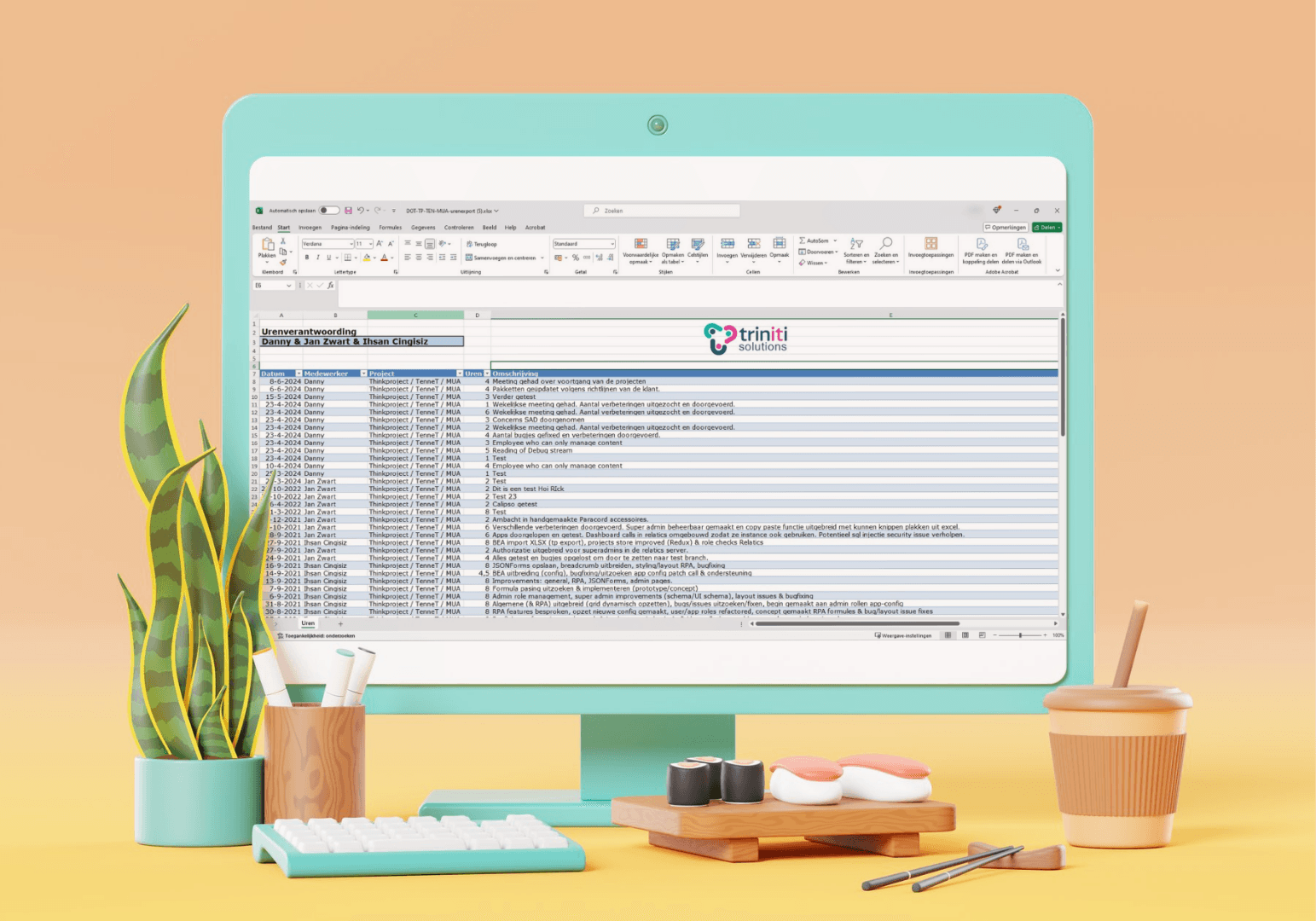Image resolution: width=1316 pixels, height=921 pixels.
Task: Click the Save disk icon in title bar
Action: click(348, 211)
